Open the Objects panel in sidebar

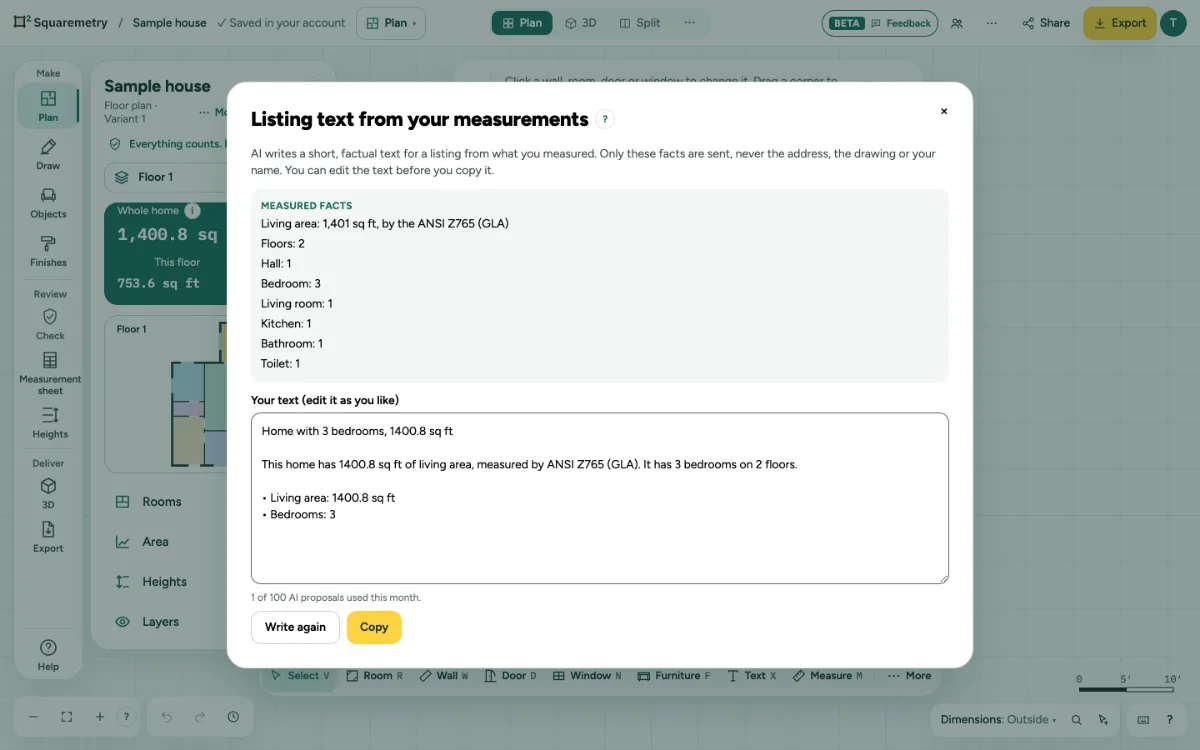[x=48, y=202]
